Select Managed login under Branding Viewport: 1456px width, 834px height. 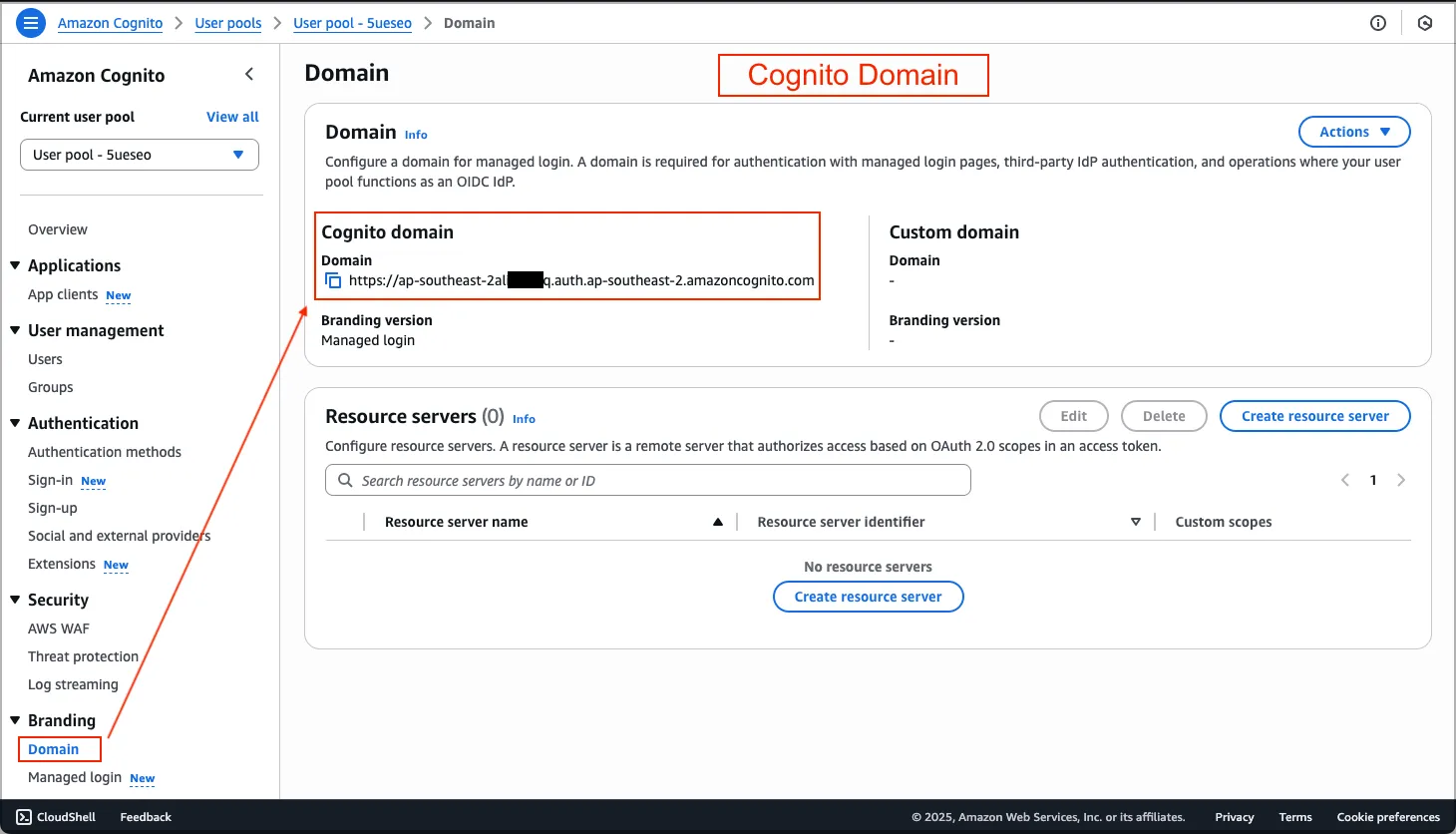[75, 777]
